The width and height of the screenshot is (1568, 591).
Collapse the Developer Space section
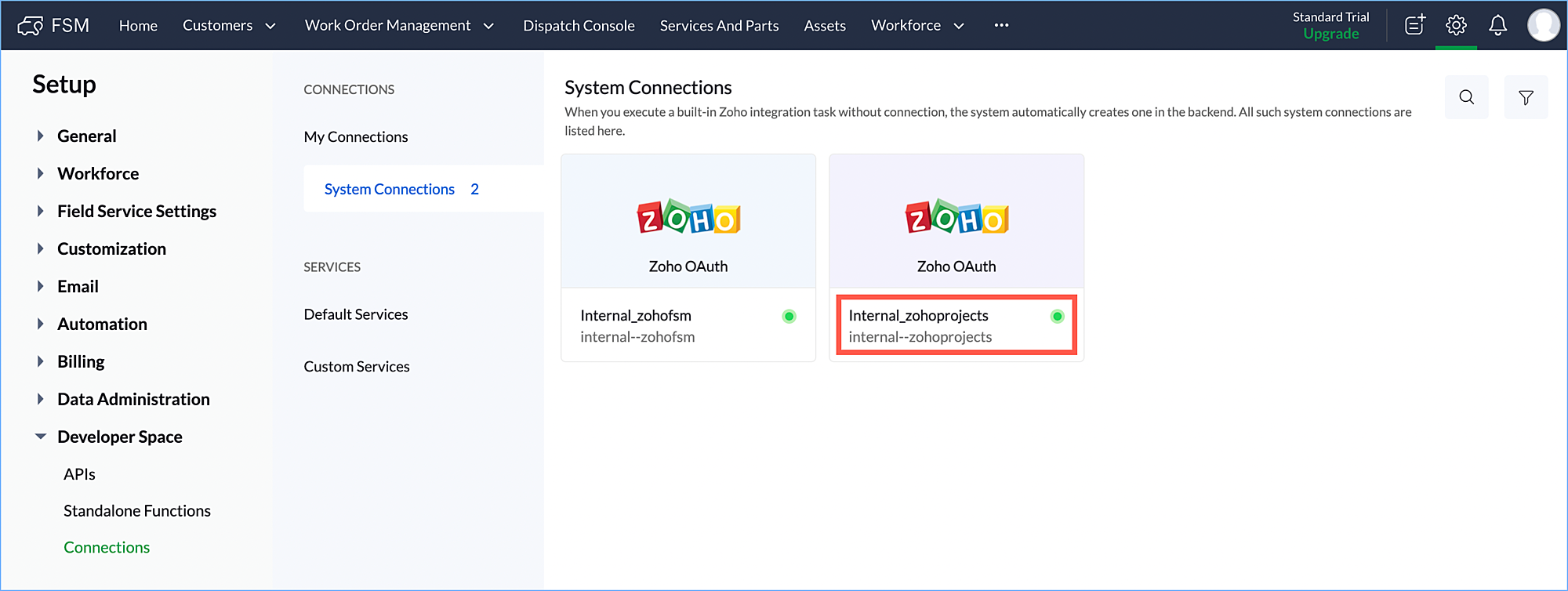point(41,437)
